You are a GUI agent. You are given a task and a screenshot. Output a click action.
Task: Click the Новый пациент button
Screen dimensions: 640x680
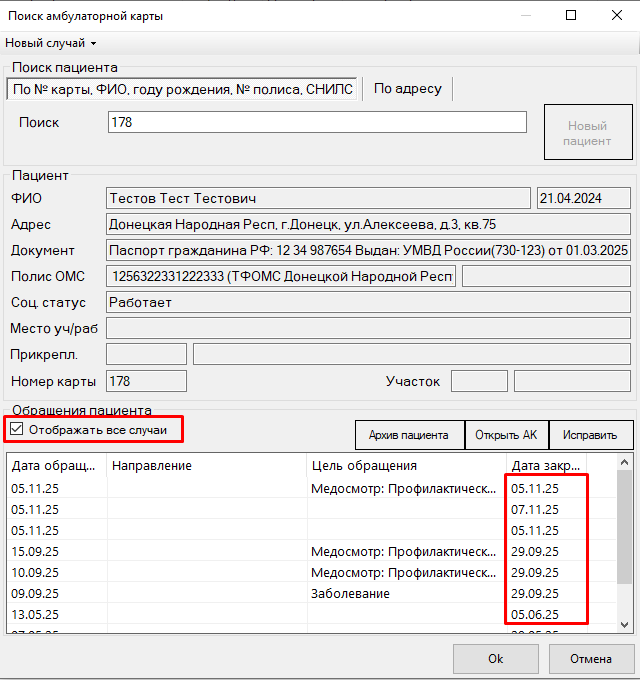coord(588,132)
